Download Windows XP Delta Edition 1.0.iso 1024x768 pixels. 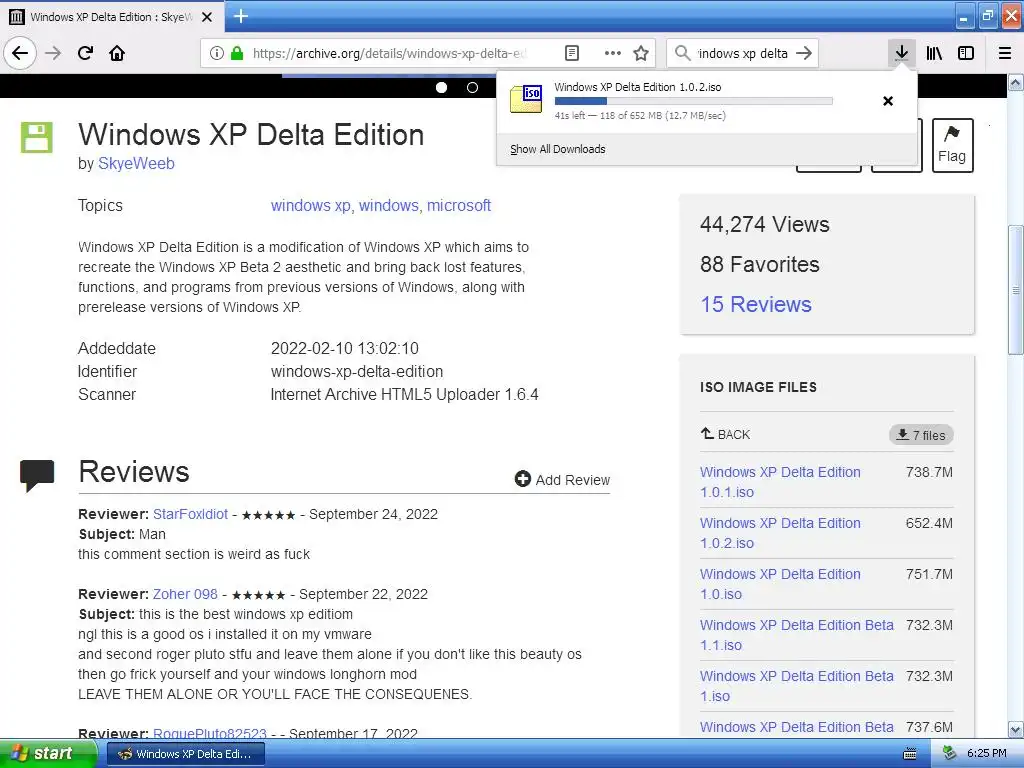780,584
